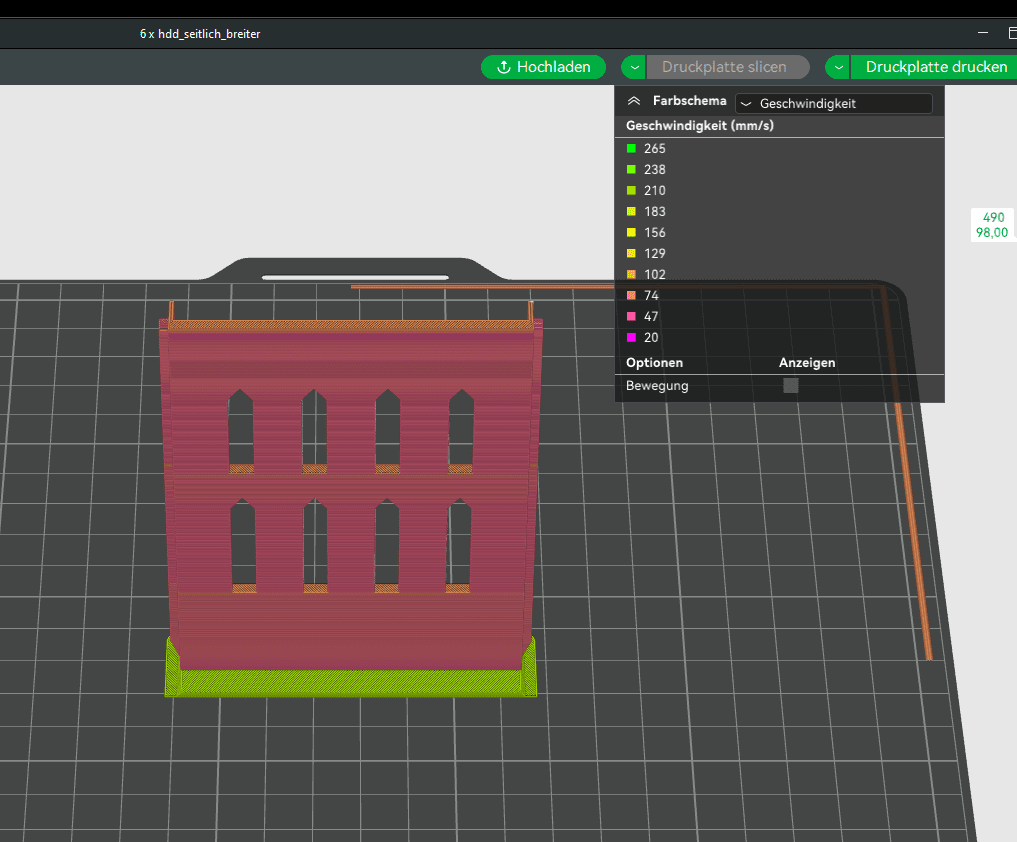The width and height of the screenshot is (1017, 842).
Task: Open the Farbschema Geschwindigkeit combo box
Action: [x=833, y=103]
